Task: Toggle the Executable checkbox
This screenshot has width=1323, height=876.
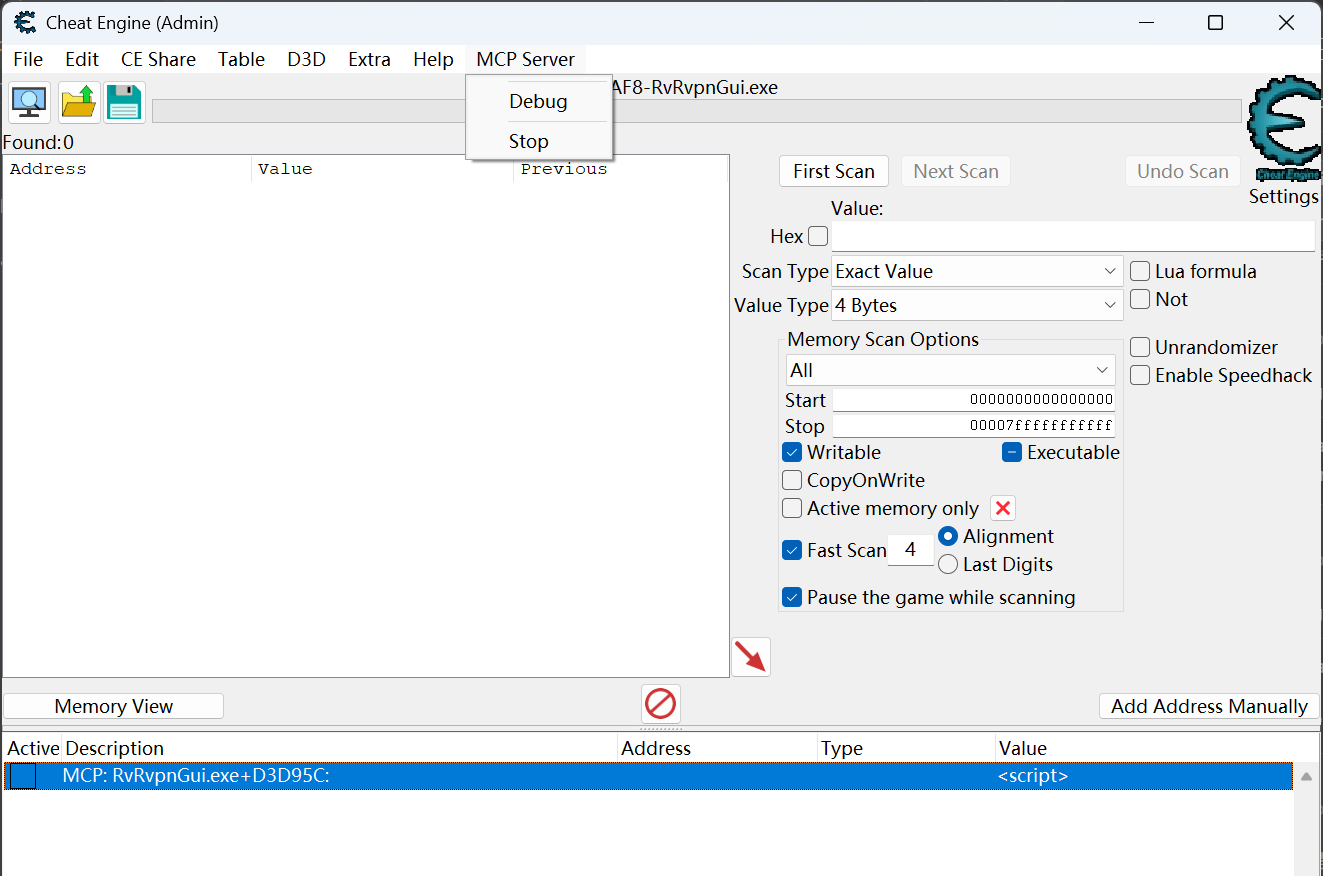Action: [x=1012, y=452]
